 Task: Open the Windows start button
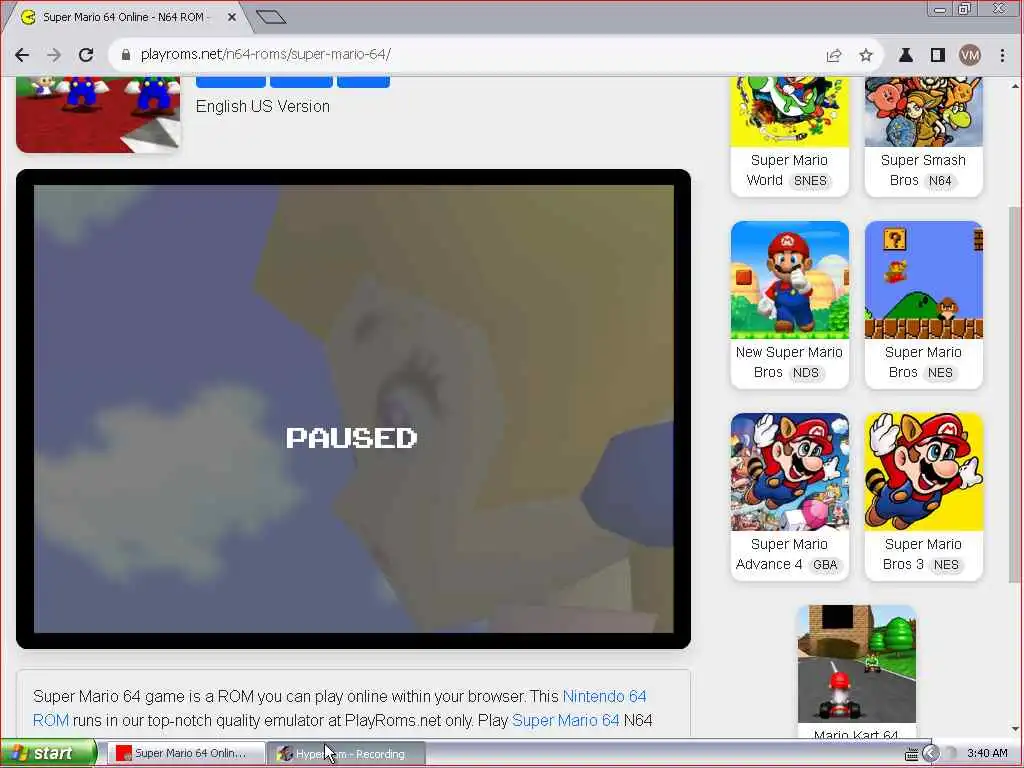48,753
